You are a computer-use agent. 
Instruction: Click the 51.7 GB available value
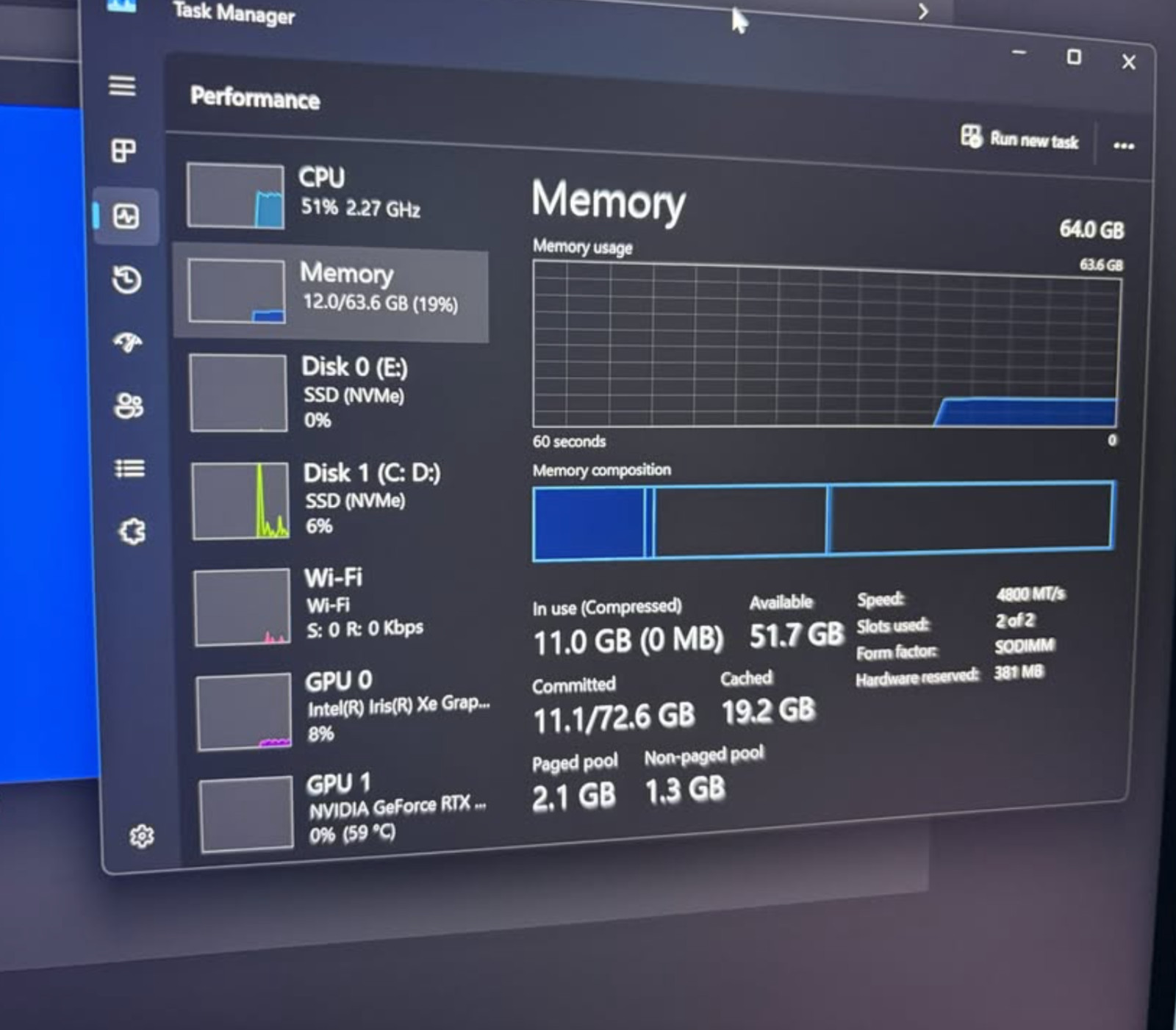point(796,634)
